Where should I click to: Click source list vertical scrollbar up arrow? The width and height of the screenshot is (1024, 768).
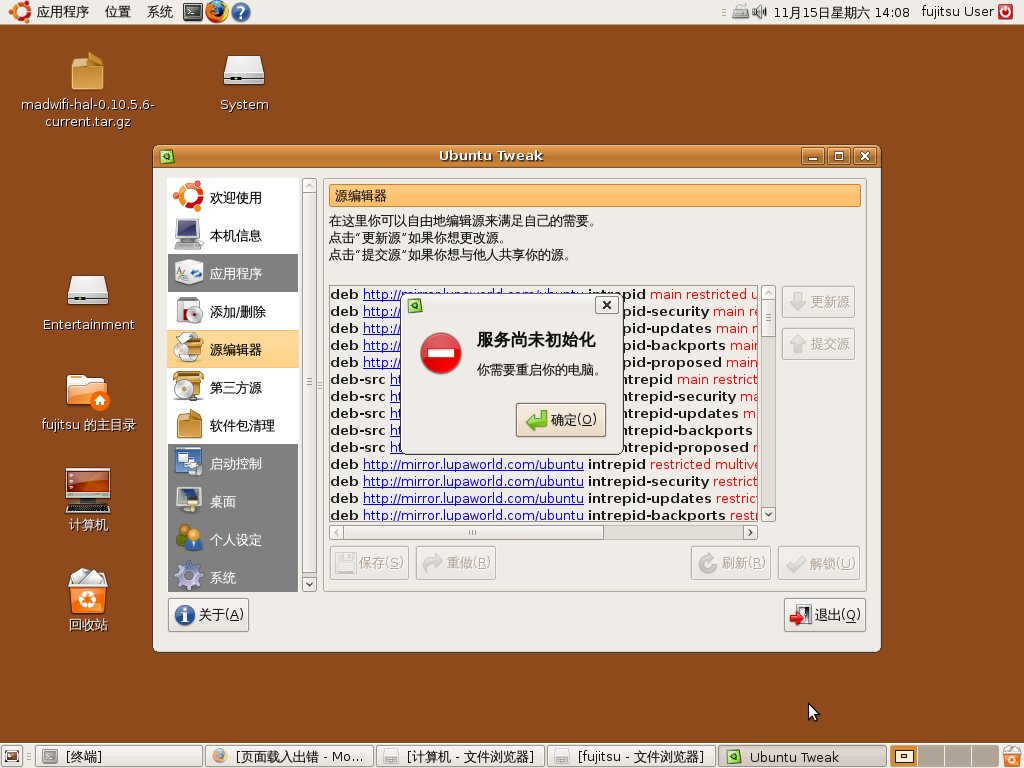click(x=769, y=293)
